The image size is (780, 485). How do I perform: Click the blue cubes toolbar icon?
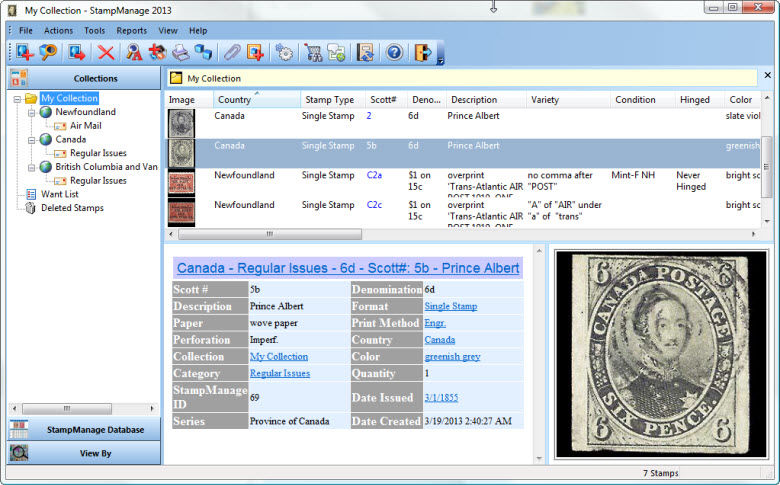pos(203,52)
